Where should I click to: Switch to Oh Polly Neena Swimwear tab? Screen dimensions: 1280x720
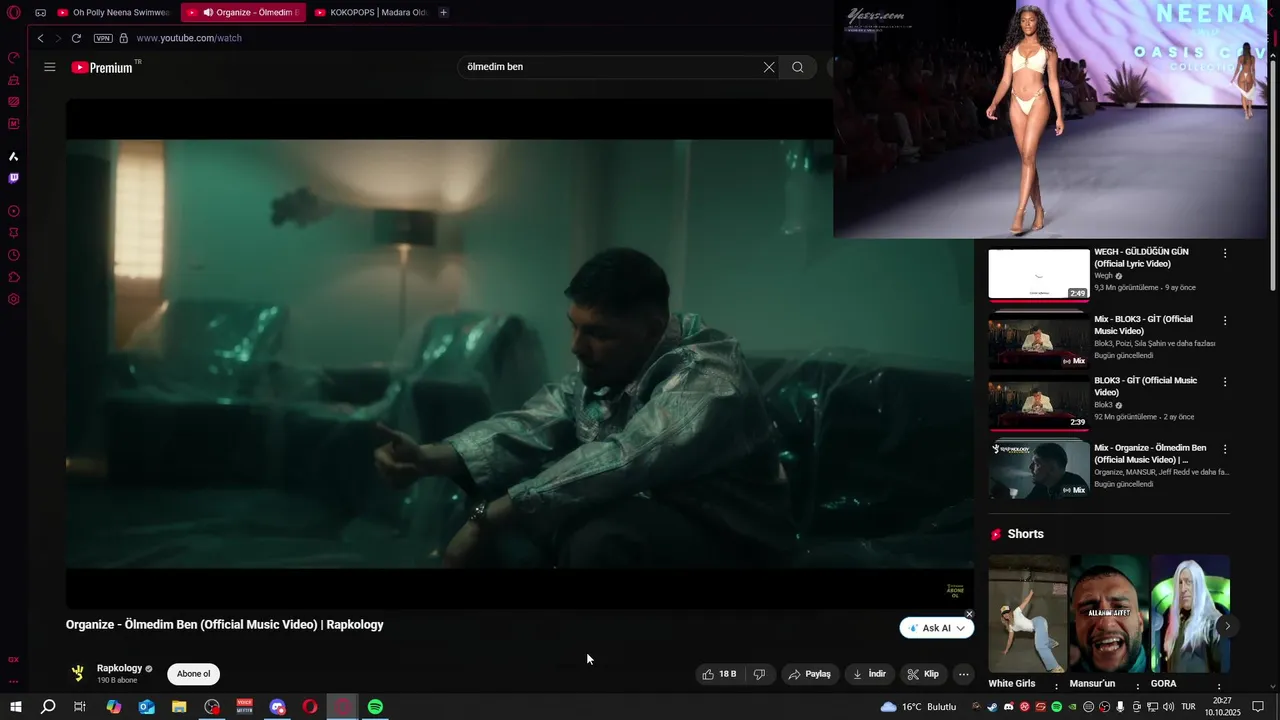[114, 13]
